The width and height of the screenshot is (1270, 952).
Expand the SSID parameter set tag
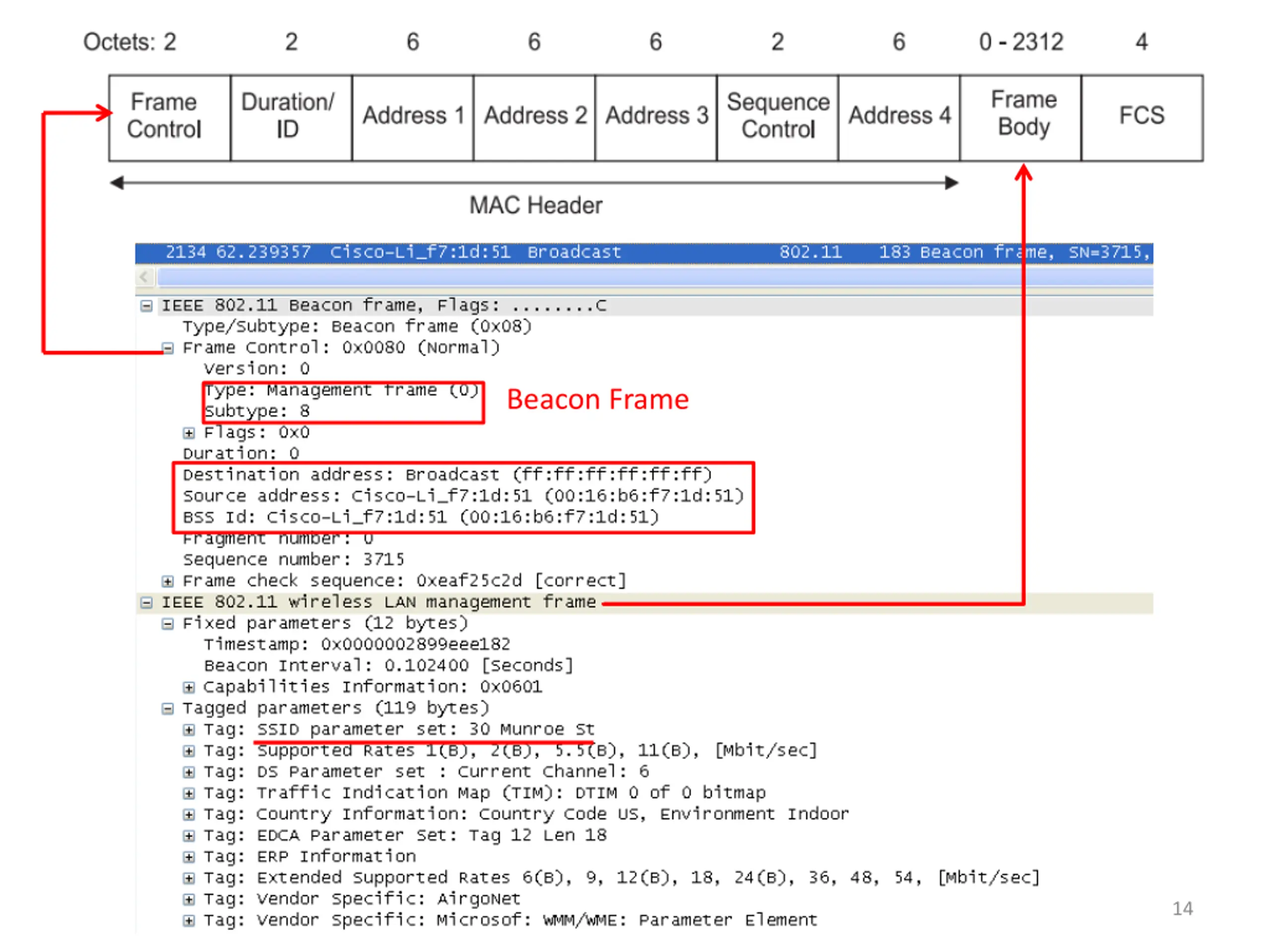pyautogui.click(x=189, y=730)
